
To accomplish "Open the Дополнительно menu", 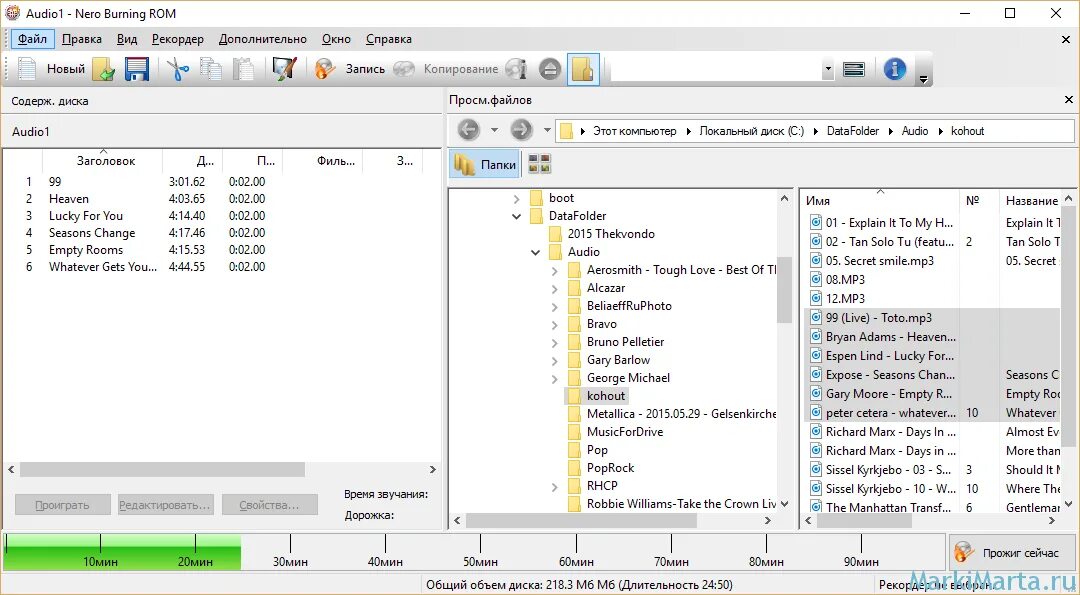I will (x=262, y=39).
